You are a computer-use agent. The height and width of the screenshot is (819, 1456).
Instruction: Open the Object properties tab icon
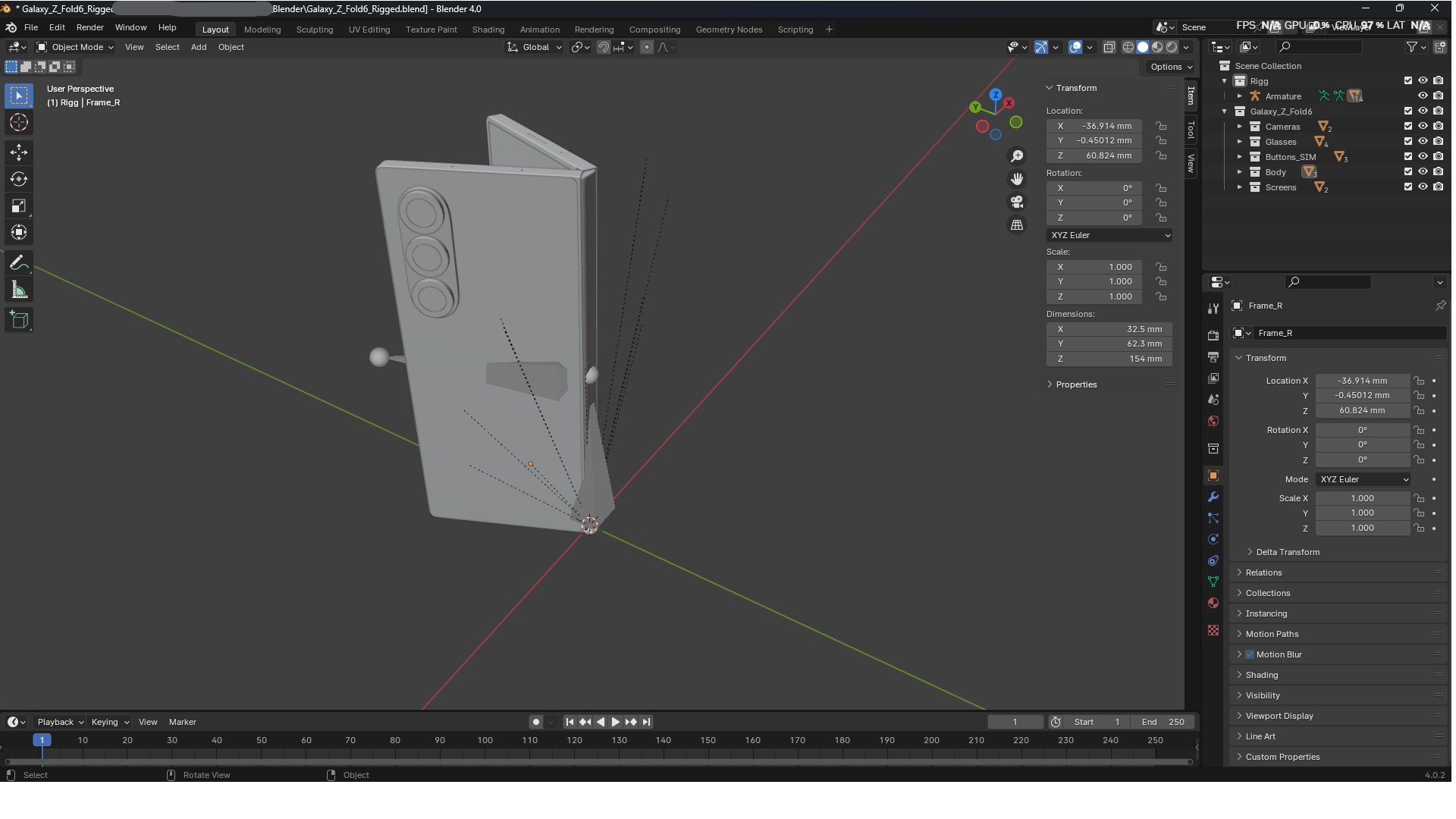[x=1213, y=475]
